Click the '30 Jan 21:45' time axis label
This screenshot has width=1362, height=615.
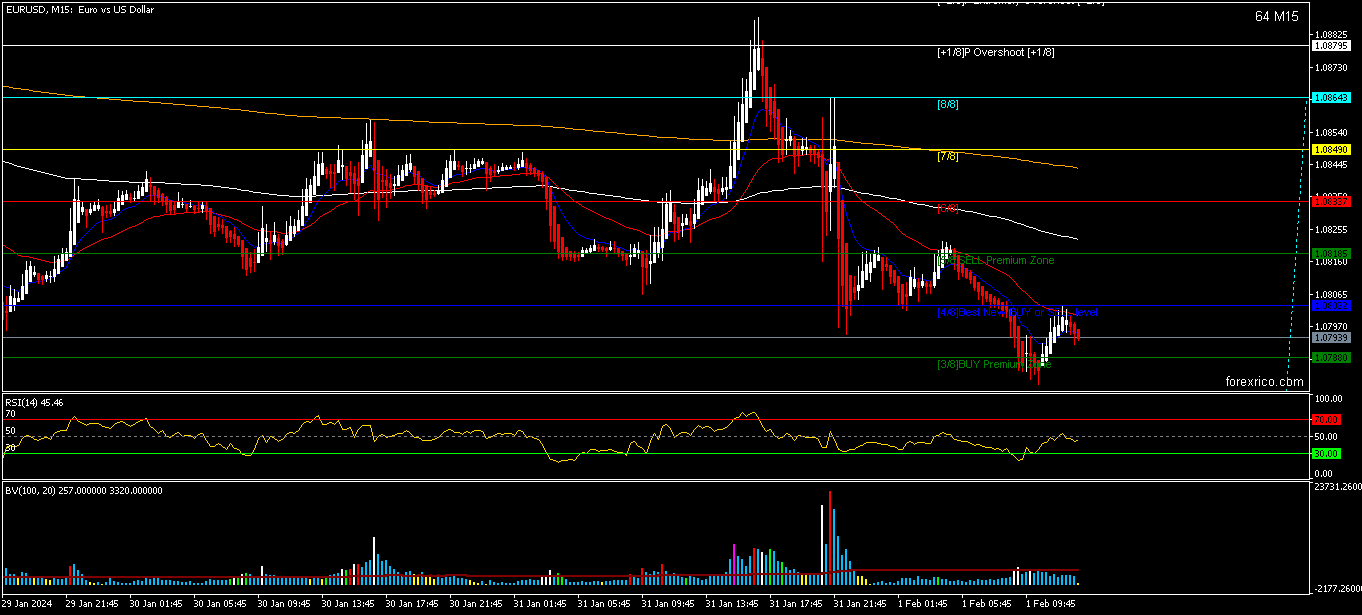(476, 605)
